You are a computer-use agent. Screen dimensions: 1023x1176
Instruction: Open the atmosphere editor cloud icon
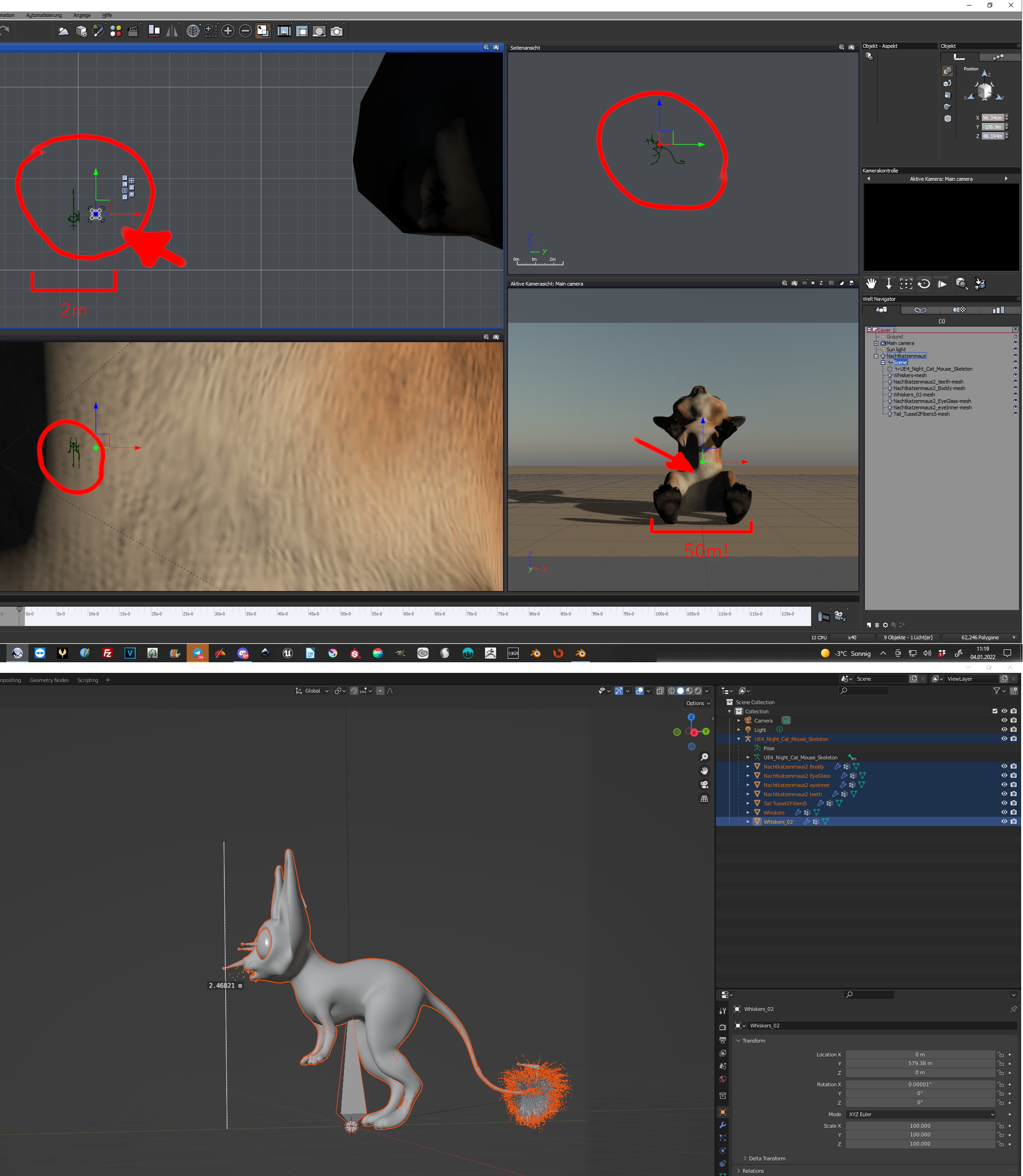(63, 31)
